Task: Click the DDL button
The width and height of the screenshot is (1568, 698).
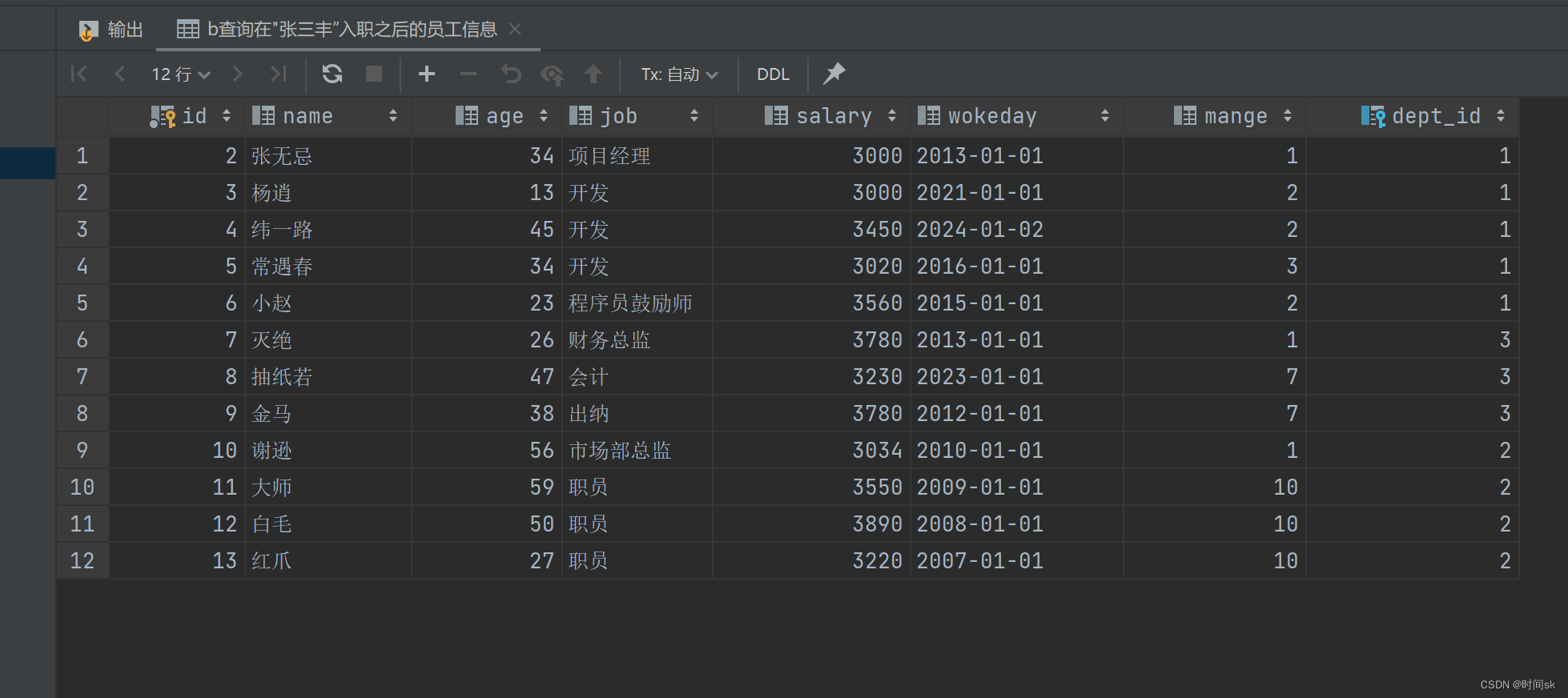Action: pyautogui.click(x=773, y=74)
